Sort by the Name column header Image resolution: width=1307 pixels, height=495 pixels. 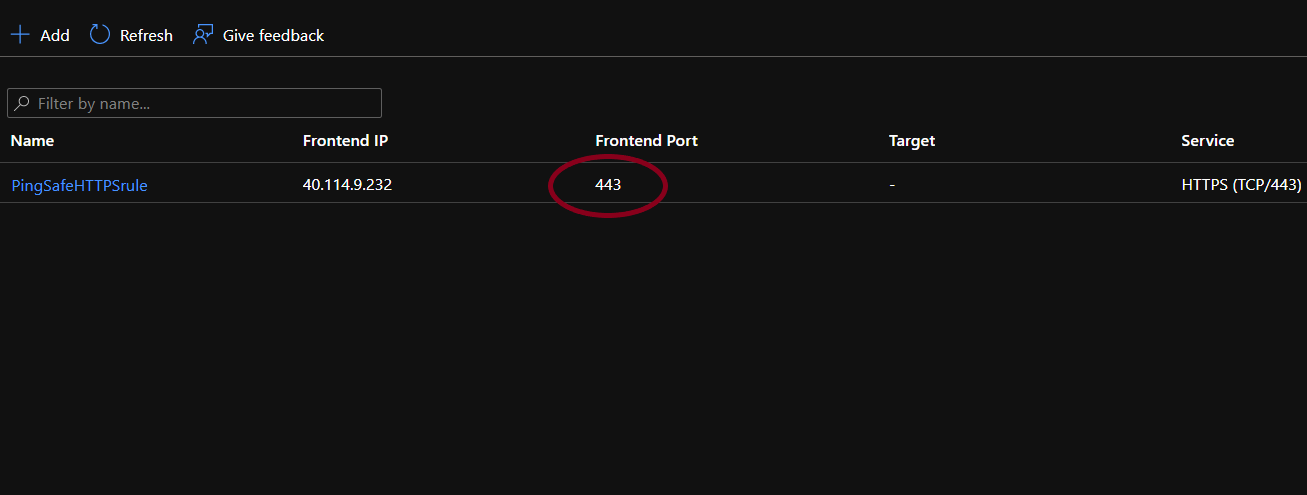tap(32, 141)
